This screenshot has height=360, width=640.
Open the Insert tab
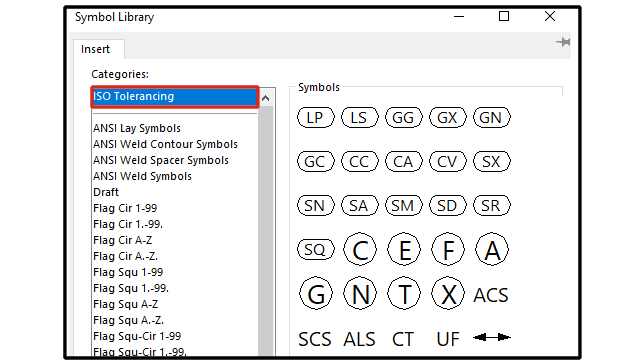(x=95, y=49)
